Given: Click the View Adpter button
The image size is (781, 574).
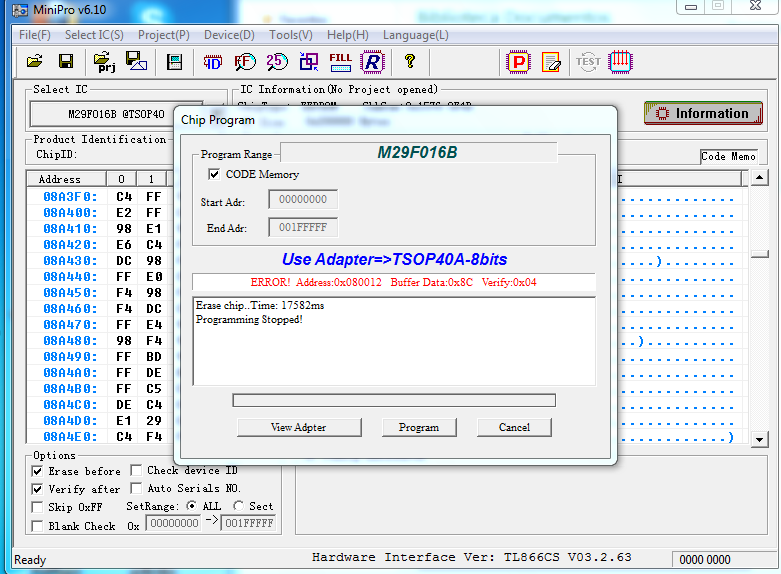Looking at the screenshot, I should pos(298,427).
